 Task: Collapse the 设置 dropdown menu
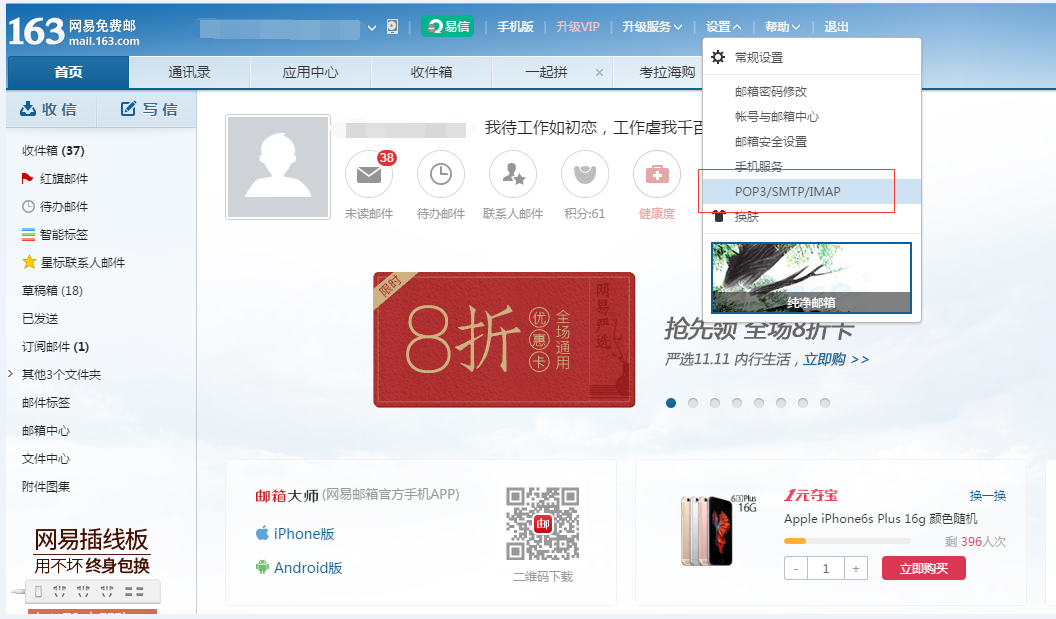(723, 27)
